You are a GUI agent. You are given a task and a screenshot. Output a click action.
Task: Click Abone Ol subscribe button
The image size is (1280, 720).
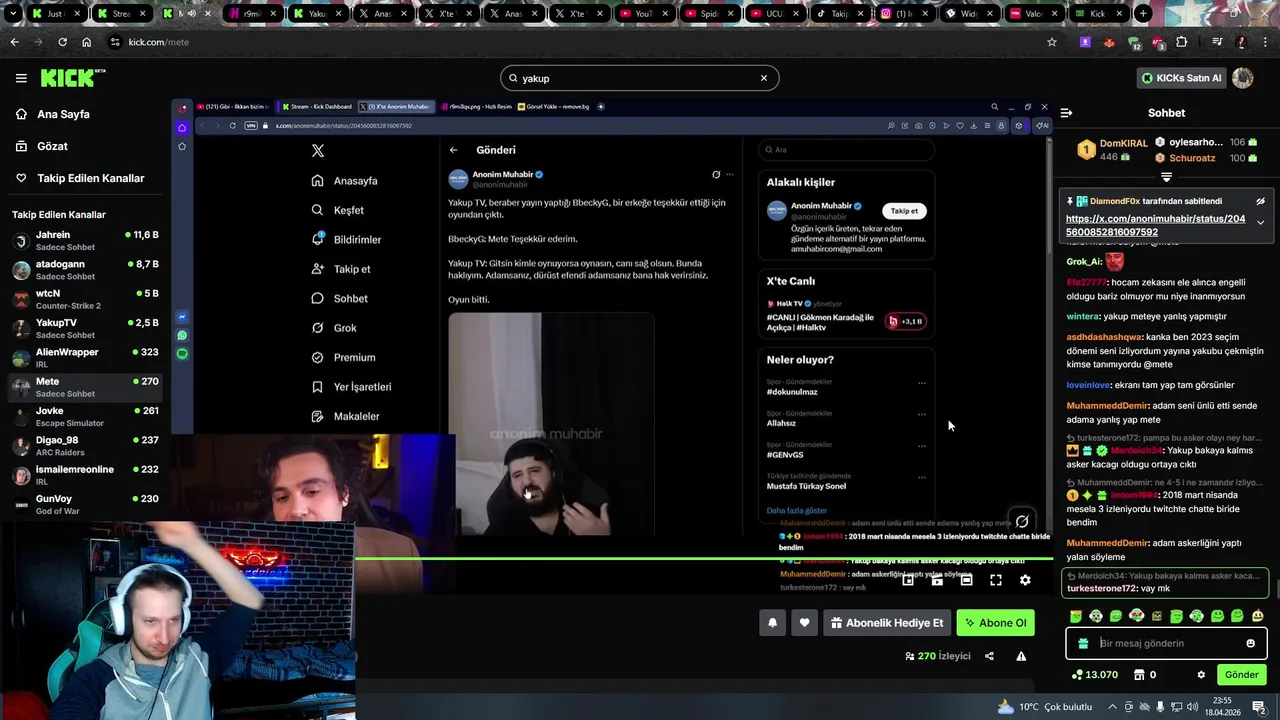coord(995,623)
